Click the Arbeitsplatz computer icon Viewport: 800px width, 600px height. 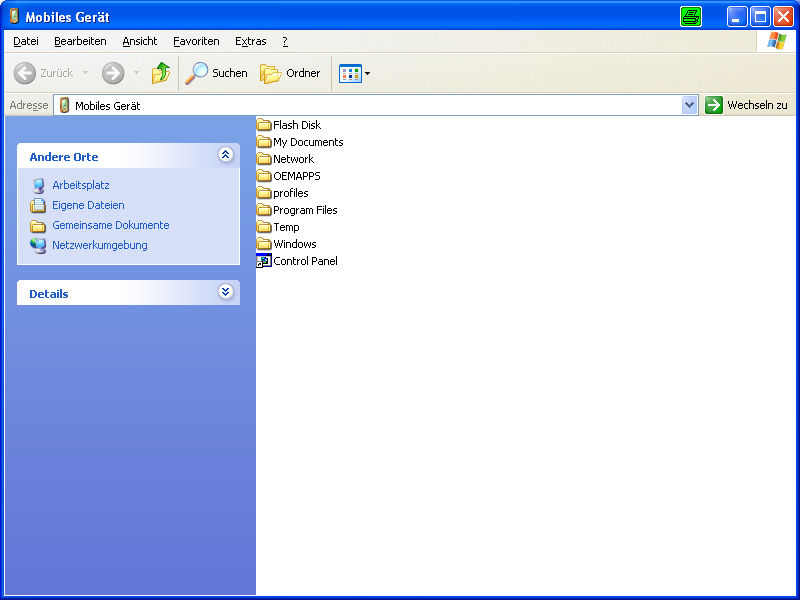pyautogui.click(x=38, y=185)
